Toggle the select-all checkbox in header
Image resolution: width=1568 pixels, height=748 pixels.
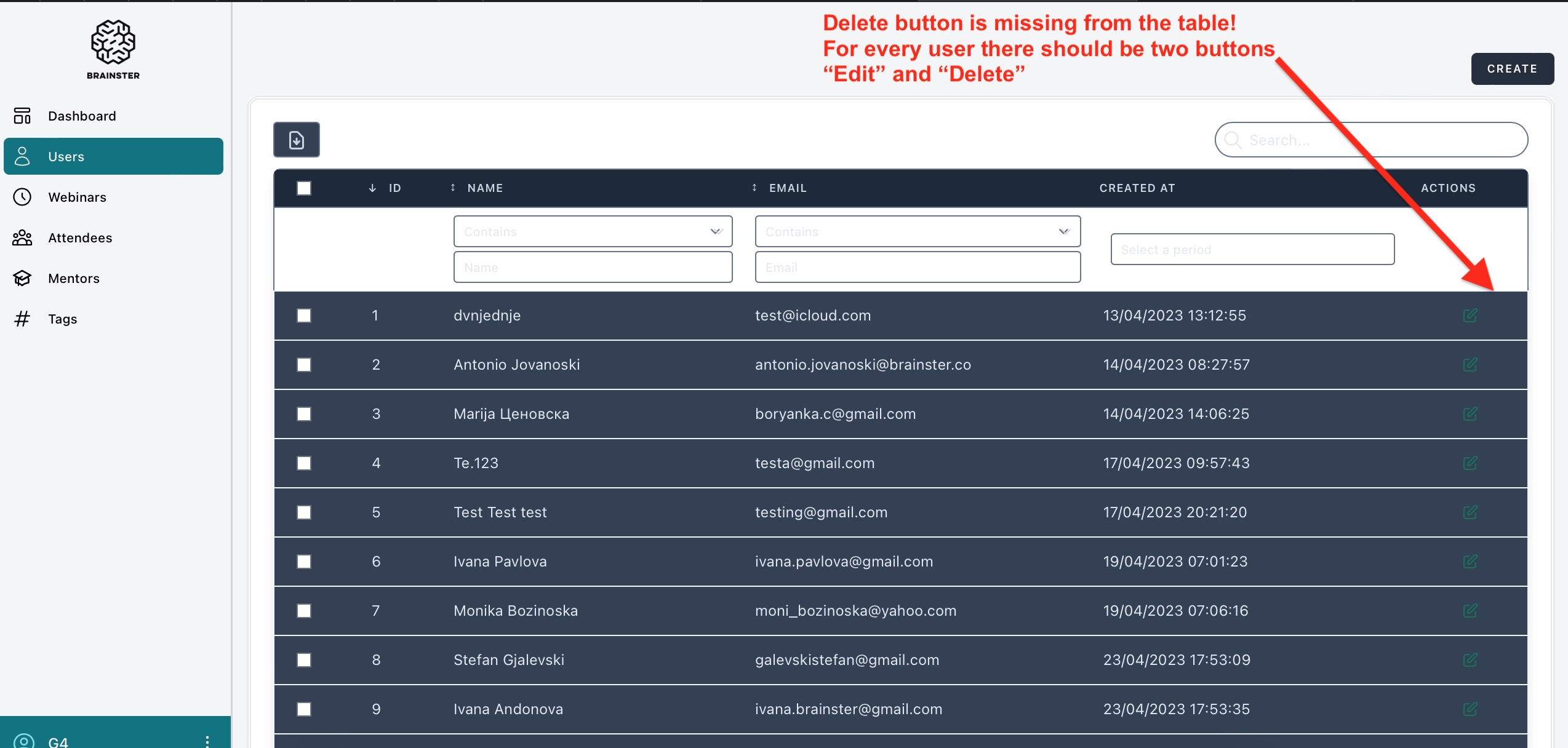(304, 188)
